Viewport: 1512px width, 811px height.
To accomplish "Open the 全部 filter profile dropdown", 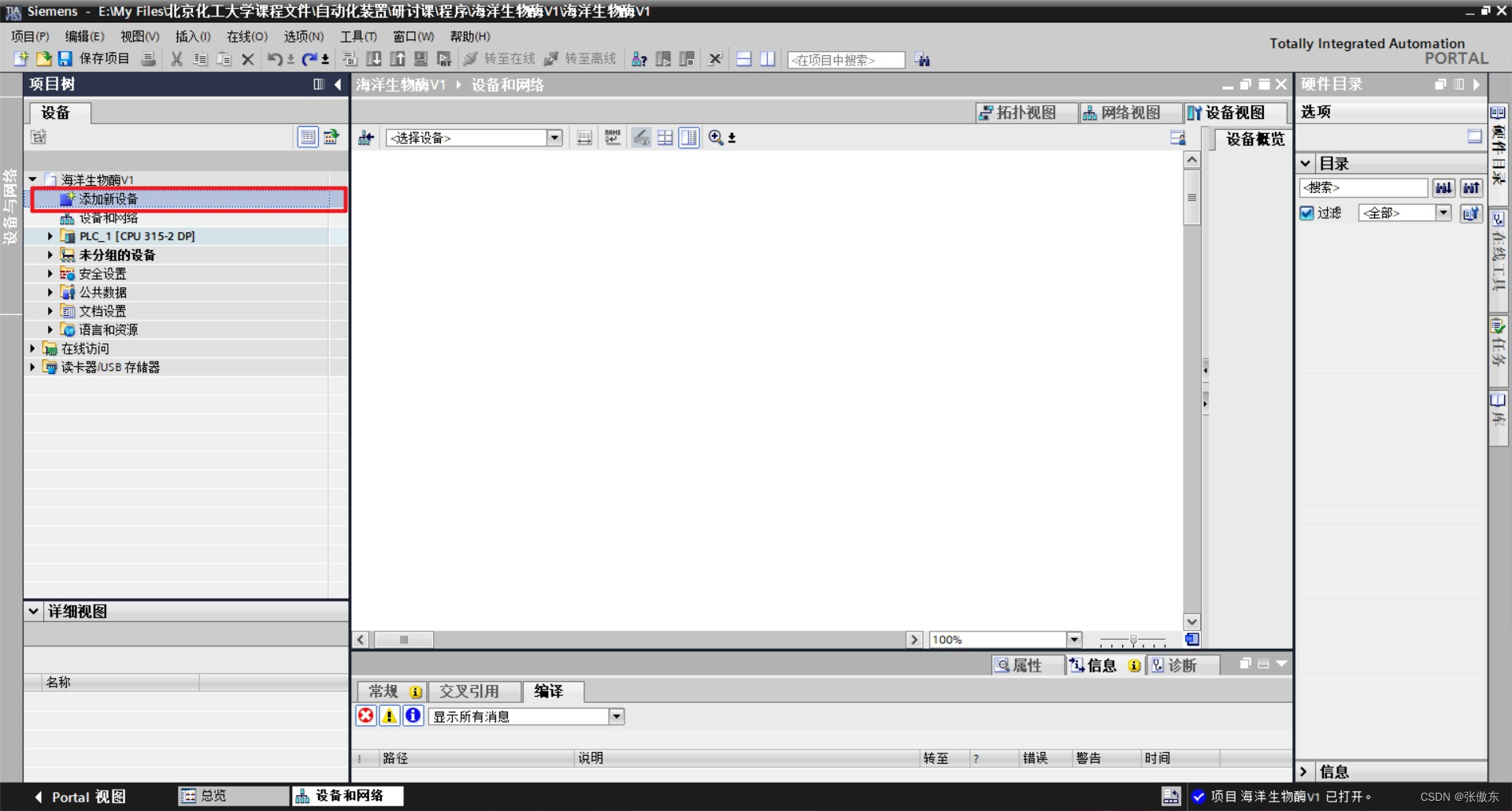I will [x=1443, y=213].
